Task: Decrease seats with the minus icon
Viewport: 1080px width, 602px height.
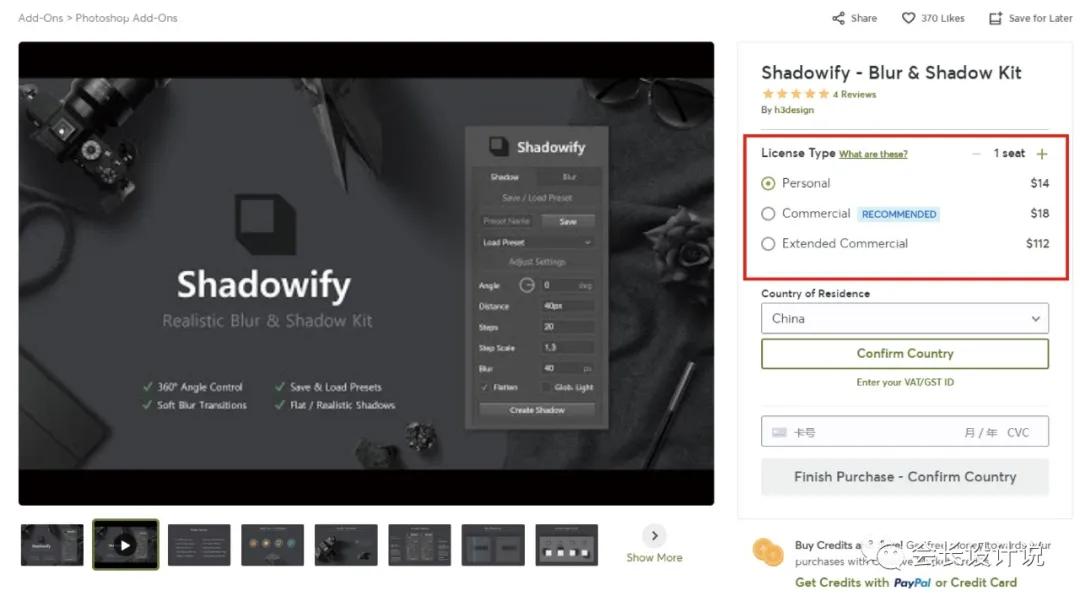Action: (976, 154)
